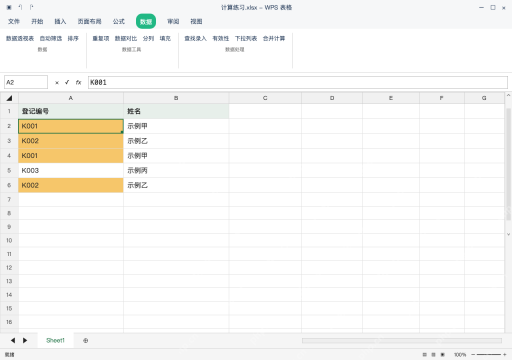Open insert function via fx icon
This screenshot has height=360, width=512.
click(x=78, y=82)
